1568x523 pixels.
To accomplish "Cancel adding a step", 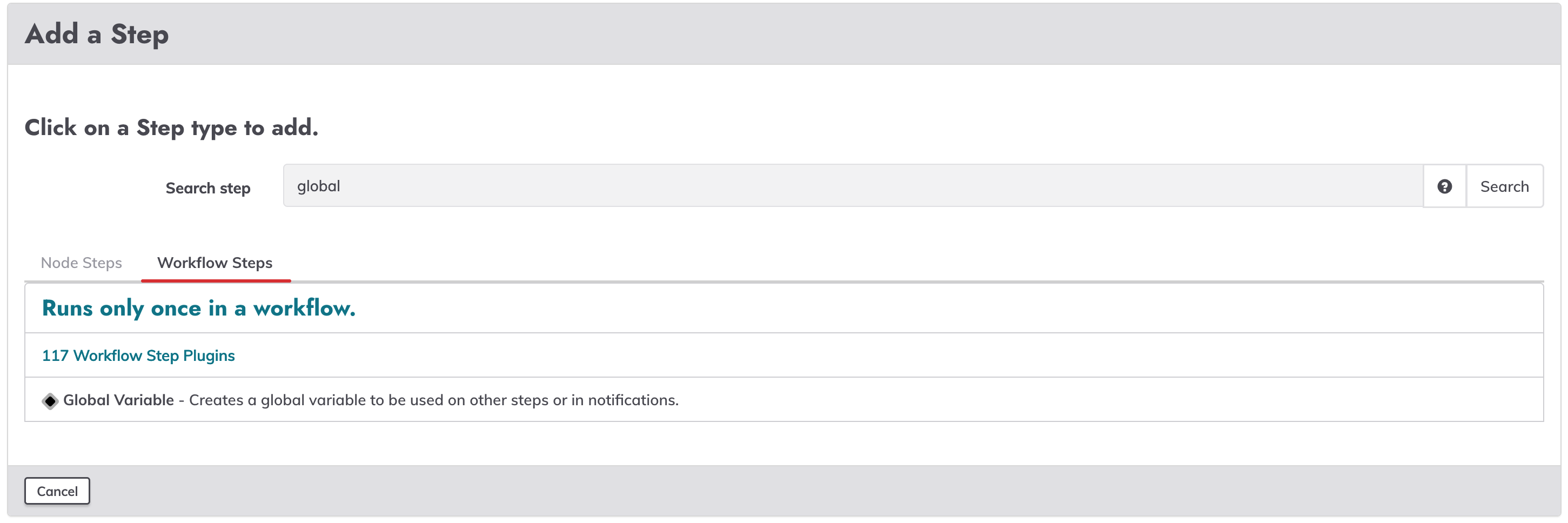I will [x=57, y=491].
